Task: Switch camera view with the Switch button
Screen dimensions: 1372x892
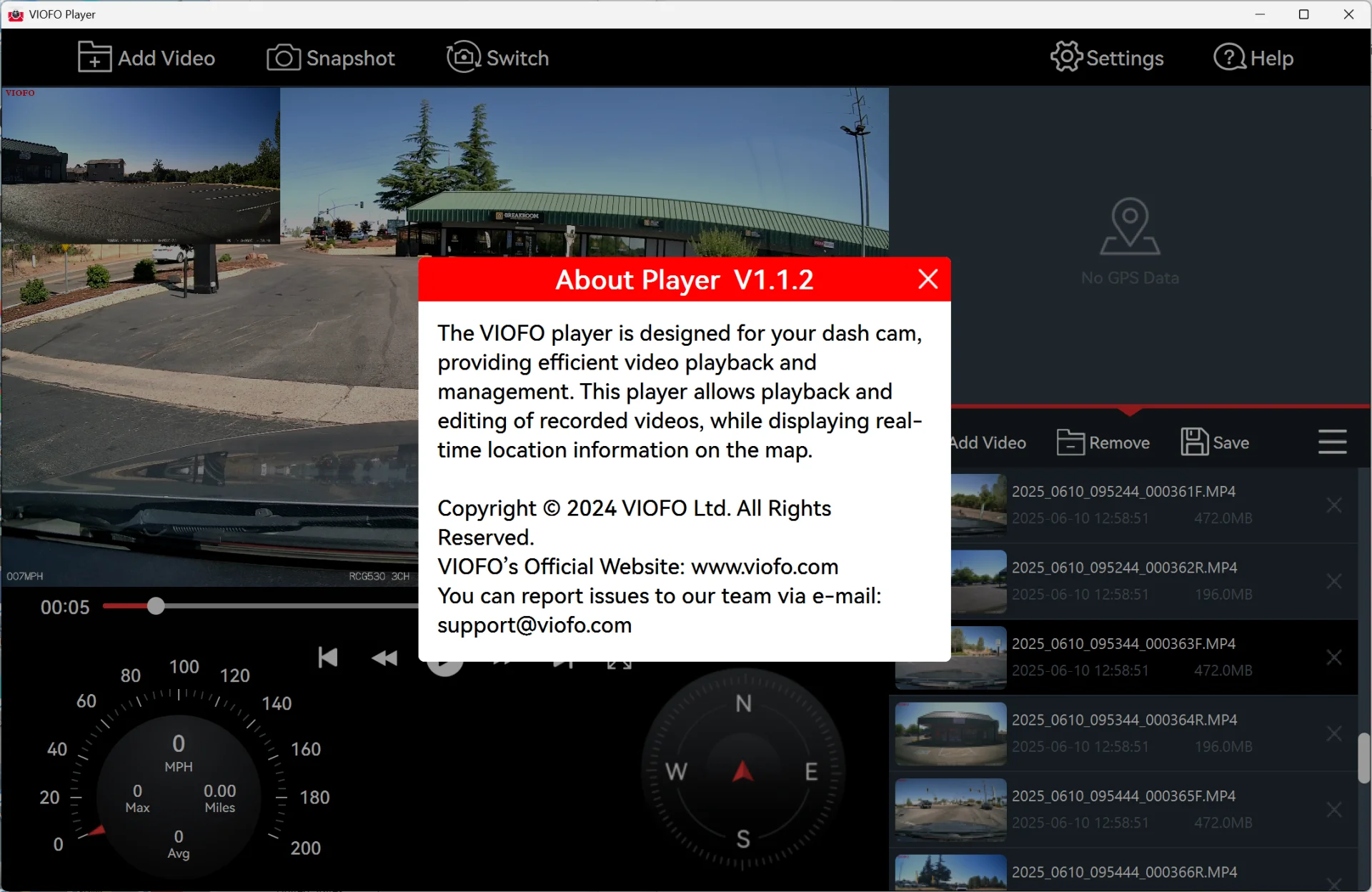Action: pos(497,58)
